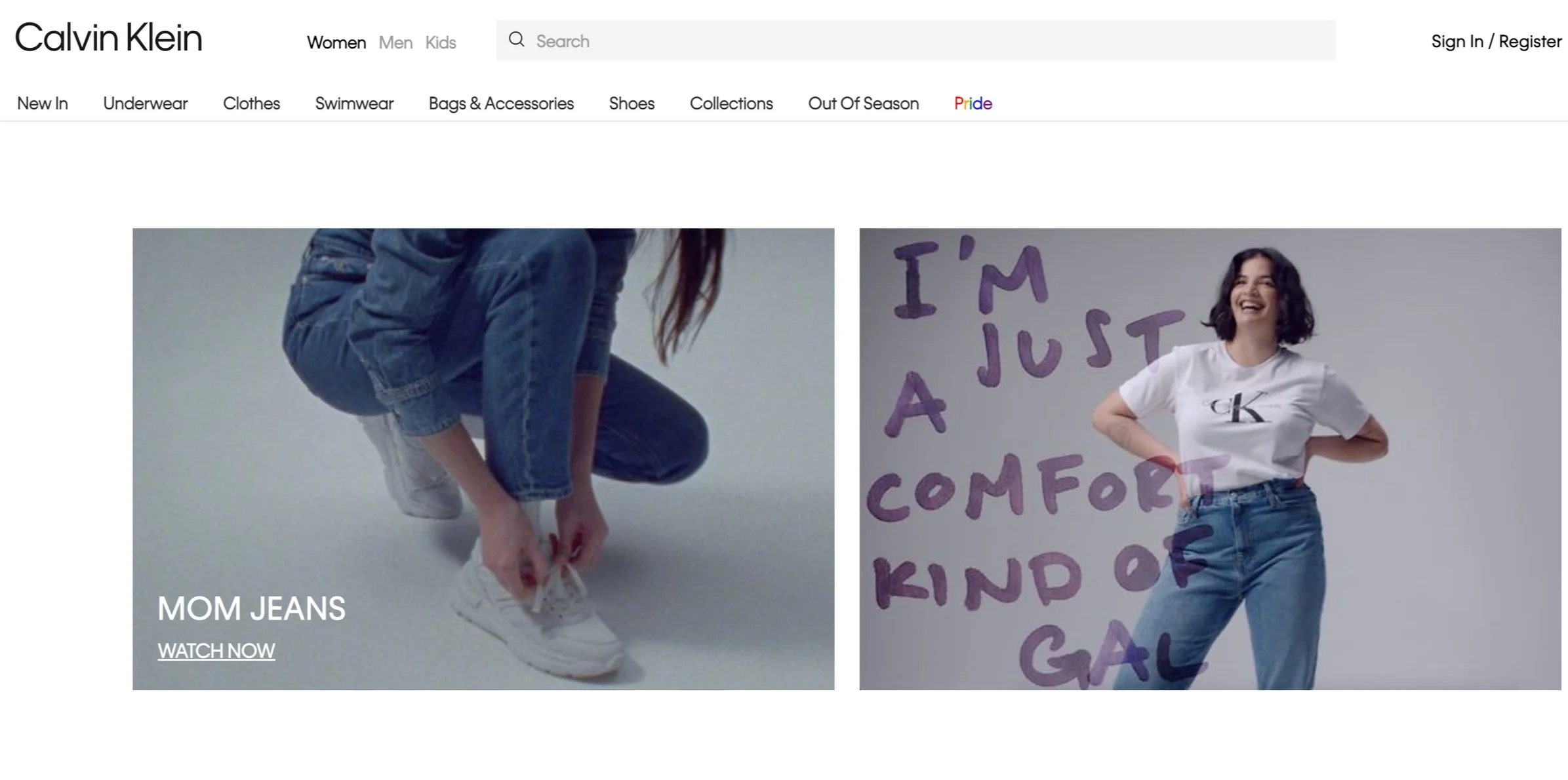Select the Women tab
The height and width of the screenshot is (780, 1568).
(336, 43)
